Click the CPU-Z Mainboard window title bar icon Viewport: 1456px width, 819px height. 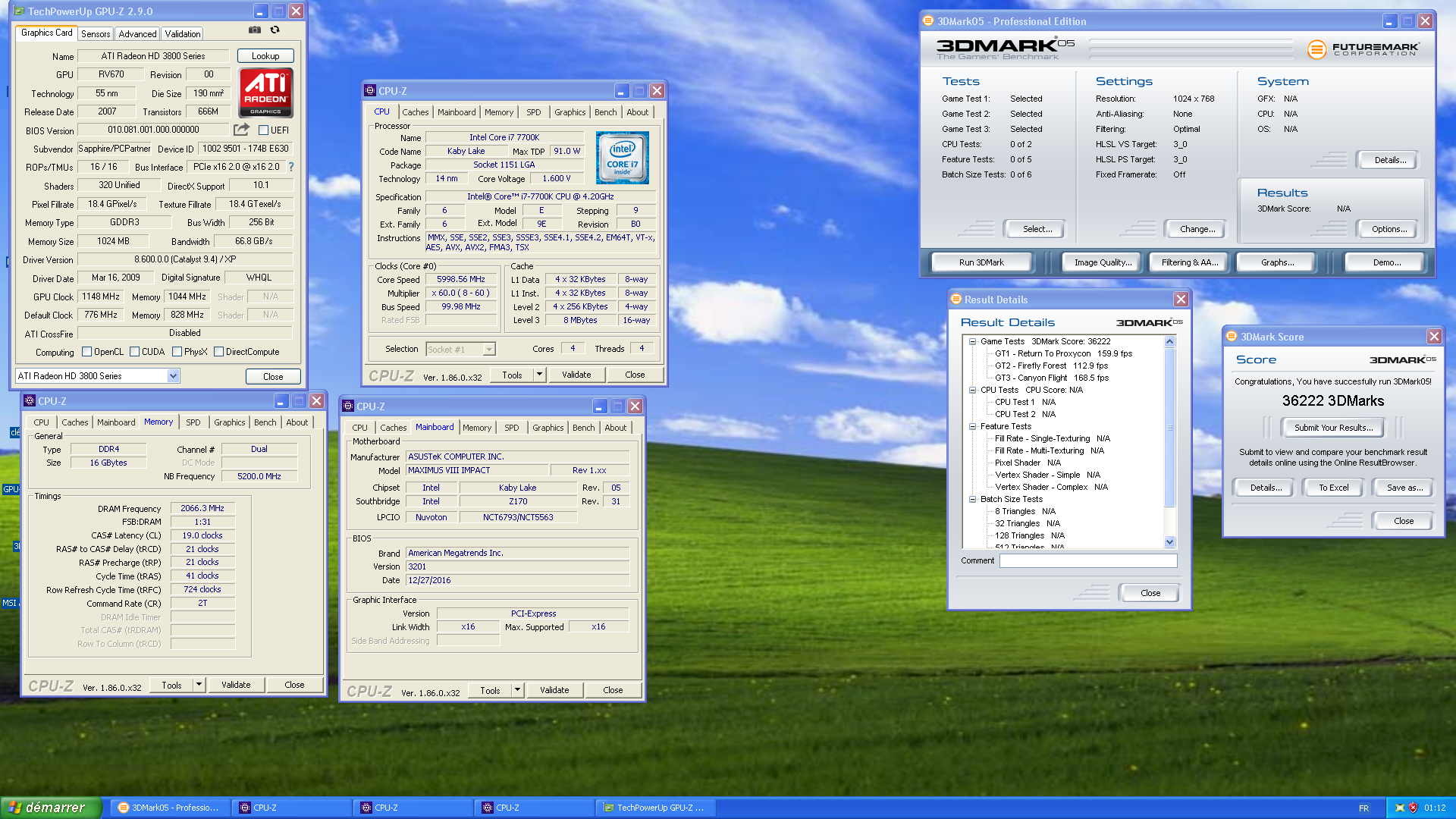(348, 406)
